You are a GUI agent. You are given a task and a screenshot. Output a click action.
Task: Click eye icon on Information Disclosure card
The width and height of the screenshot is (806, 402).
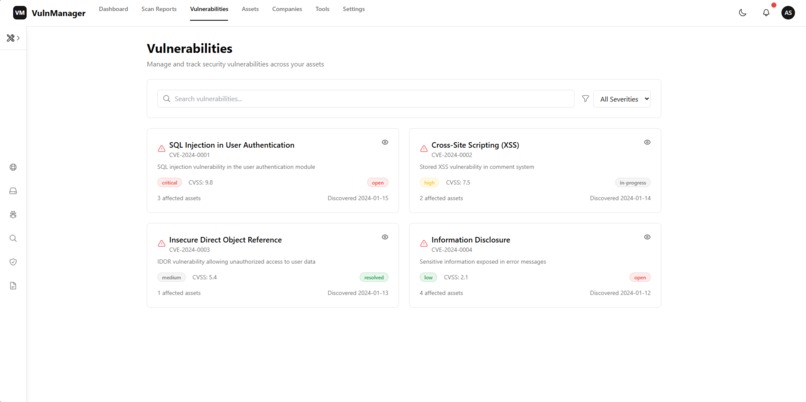click(647, 237)
